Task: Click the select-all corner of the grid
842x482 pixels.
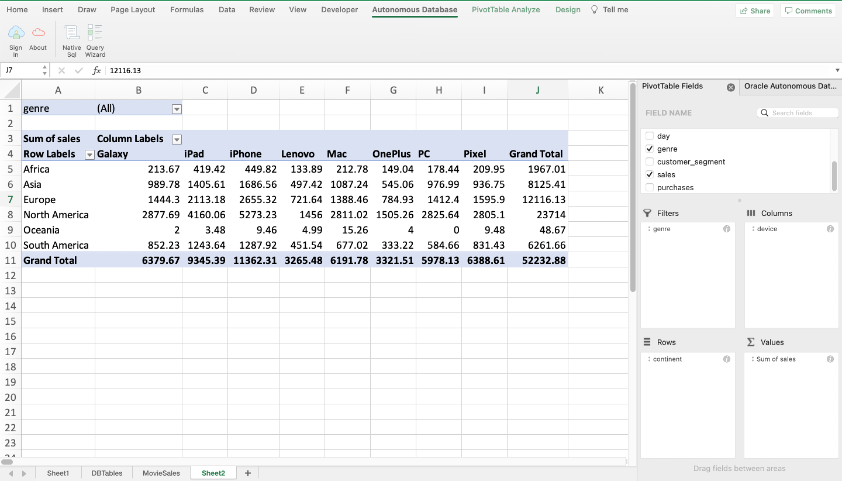Action: click(x=11, y=90)
